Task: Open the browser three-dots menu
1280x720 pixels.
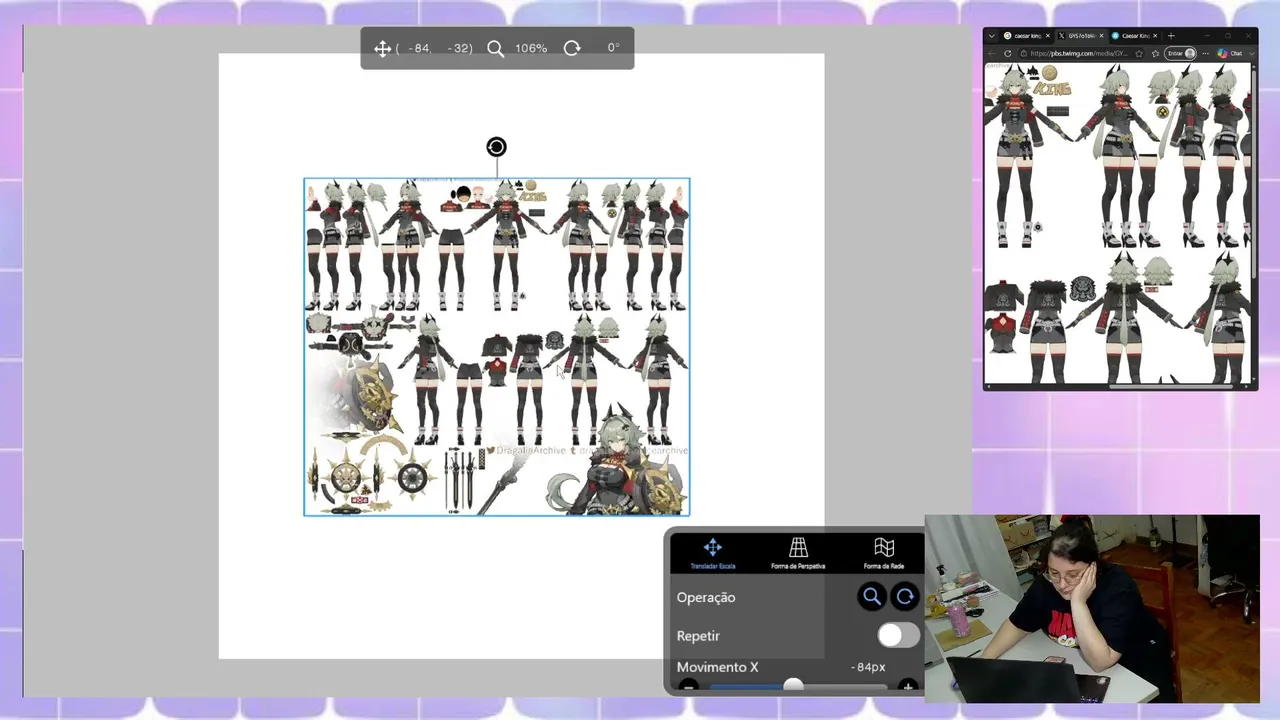Action: point(1206,53)
